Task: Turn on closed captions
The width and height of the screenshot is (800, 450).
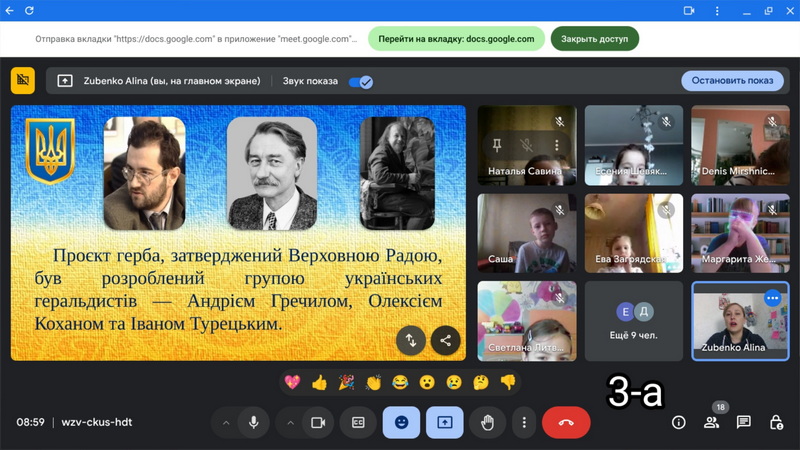Action: click(358, 423)
